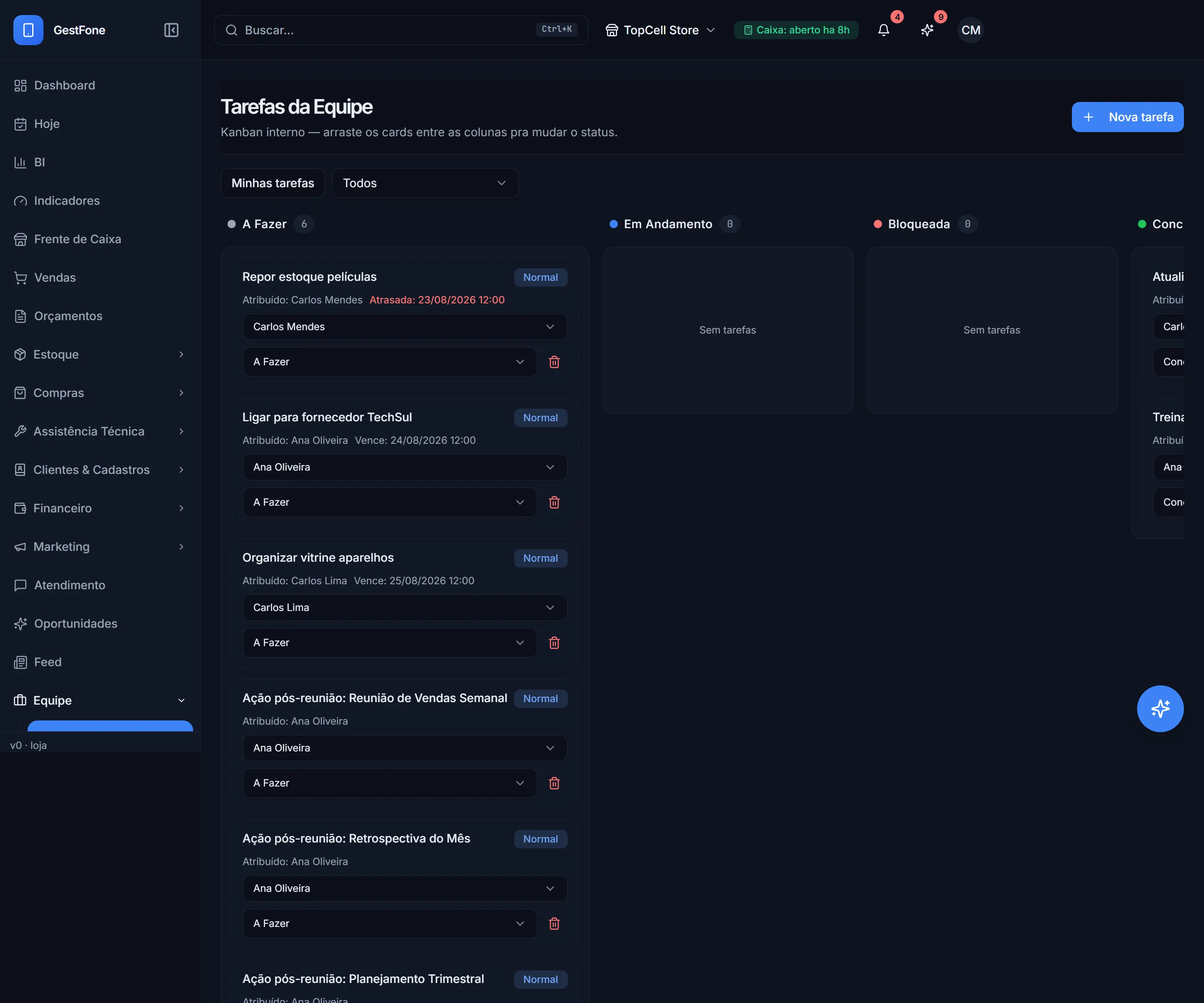Viewport: 1204px width, 1003px height.
Task: Click the Hoje calendar icon
Action: pyautogui.click(x=20, y=124)
